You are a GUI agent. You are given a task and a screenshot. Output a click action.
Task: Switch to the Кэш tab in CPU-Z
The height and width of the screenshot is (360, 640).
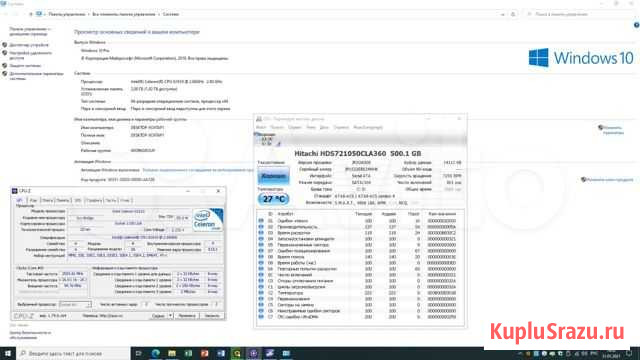tap(33, 200)
